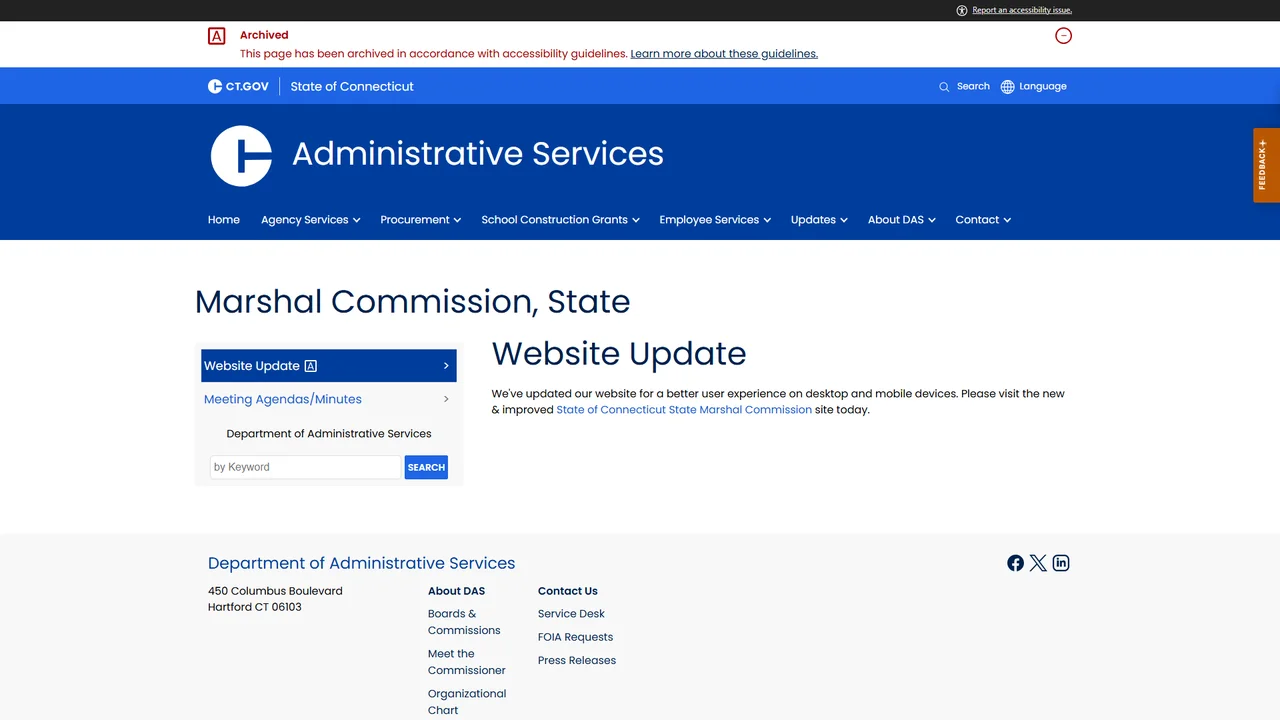
Task: Open the FOIA Requests footer link
Action: click(x=575, y=637)
